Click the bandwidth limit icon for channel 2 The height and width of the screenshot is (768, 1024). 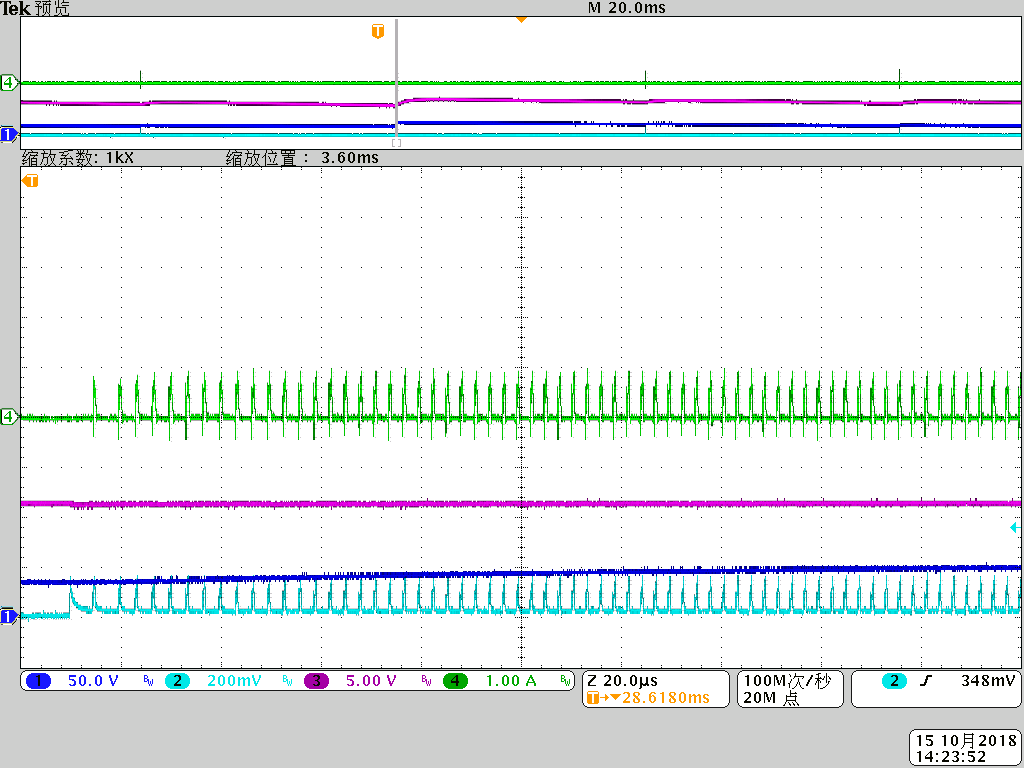(287, 680)
